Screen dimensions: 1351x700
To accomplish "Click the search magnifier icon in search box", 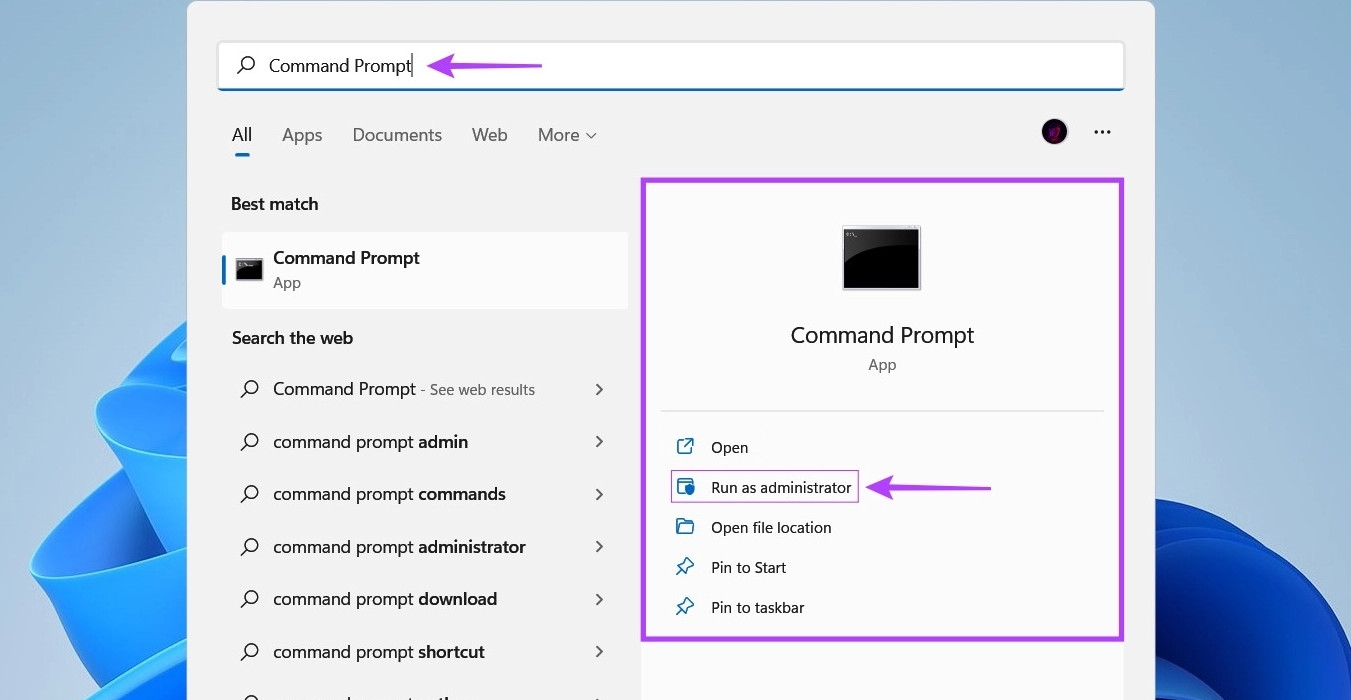I will coord(246,66).
